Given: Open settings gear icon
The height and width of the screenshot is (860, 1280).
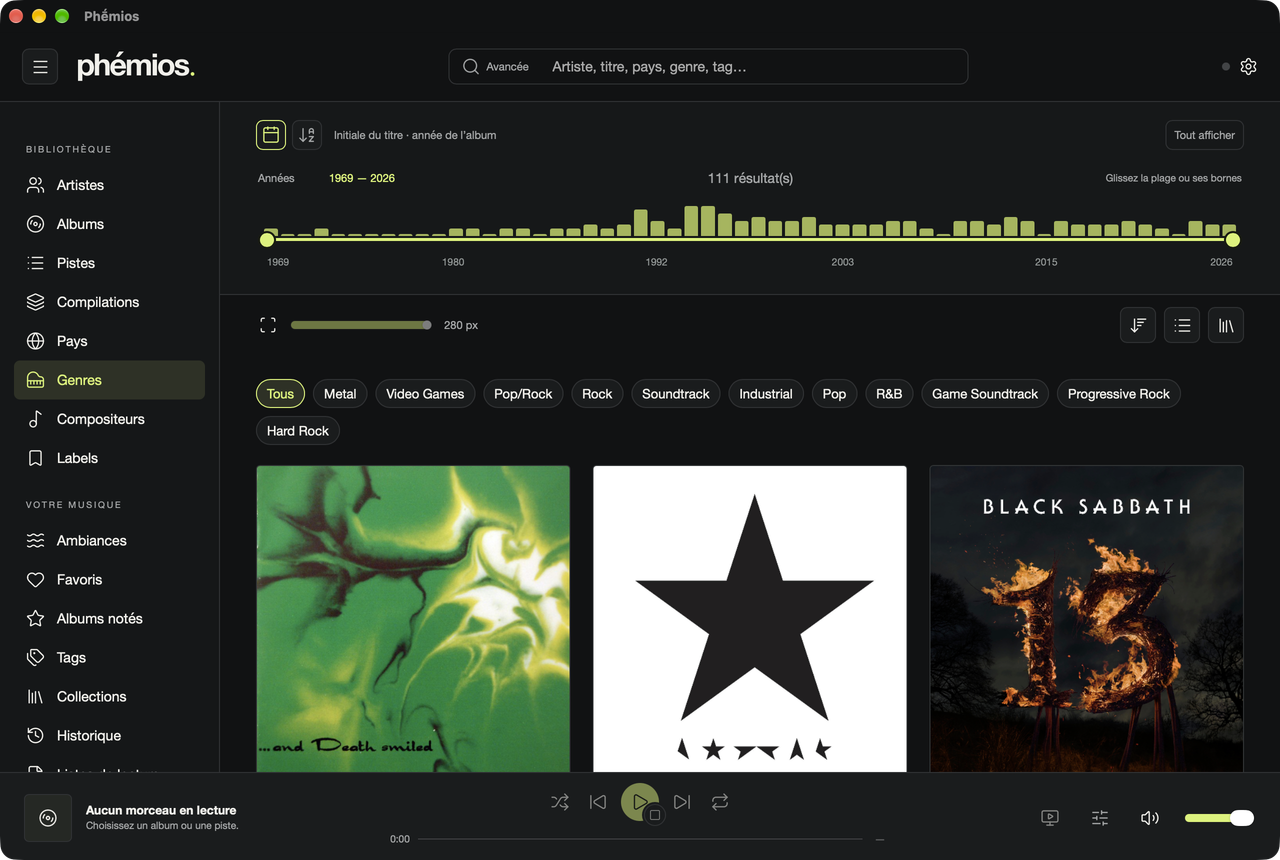Looking at the screenshot, I should point(1248,67).
